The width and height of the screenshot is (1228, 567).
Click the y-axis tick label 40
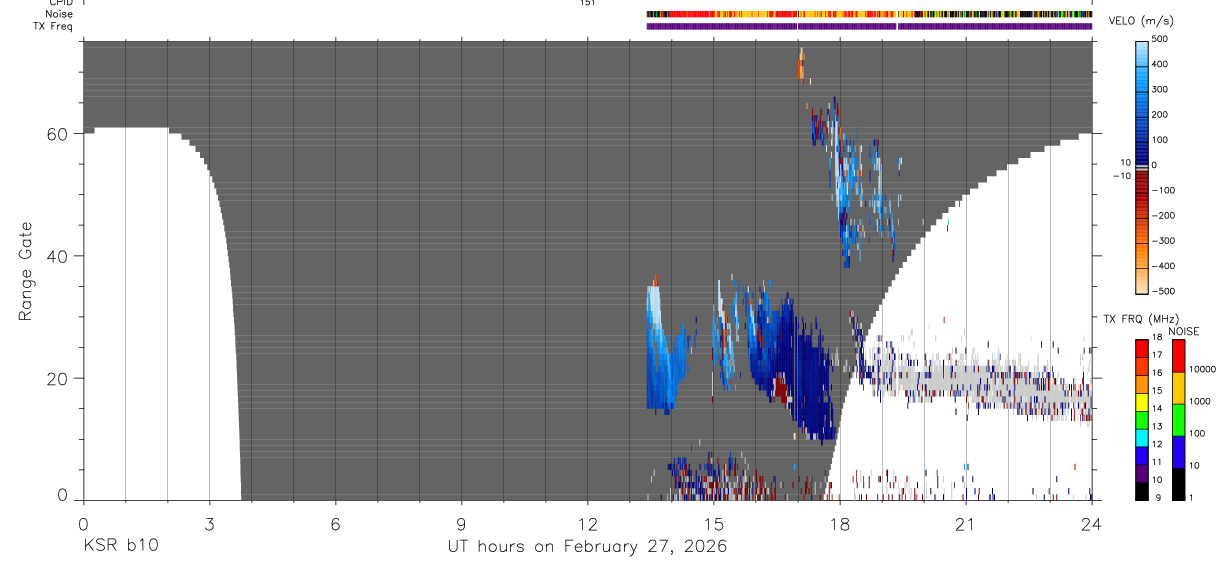[58, 256]
